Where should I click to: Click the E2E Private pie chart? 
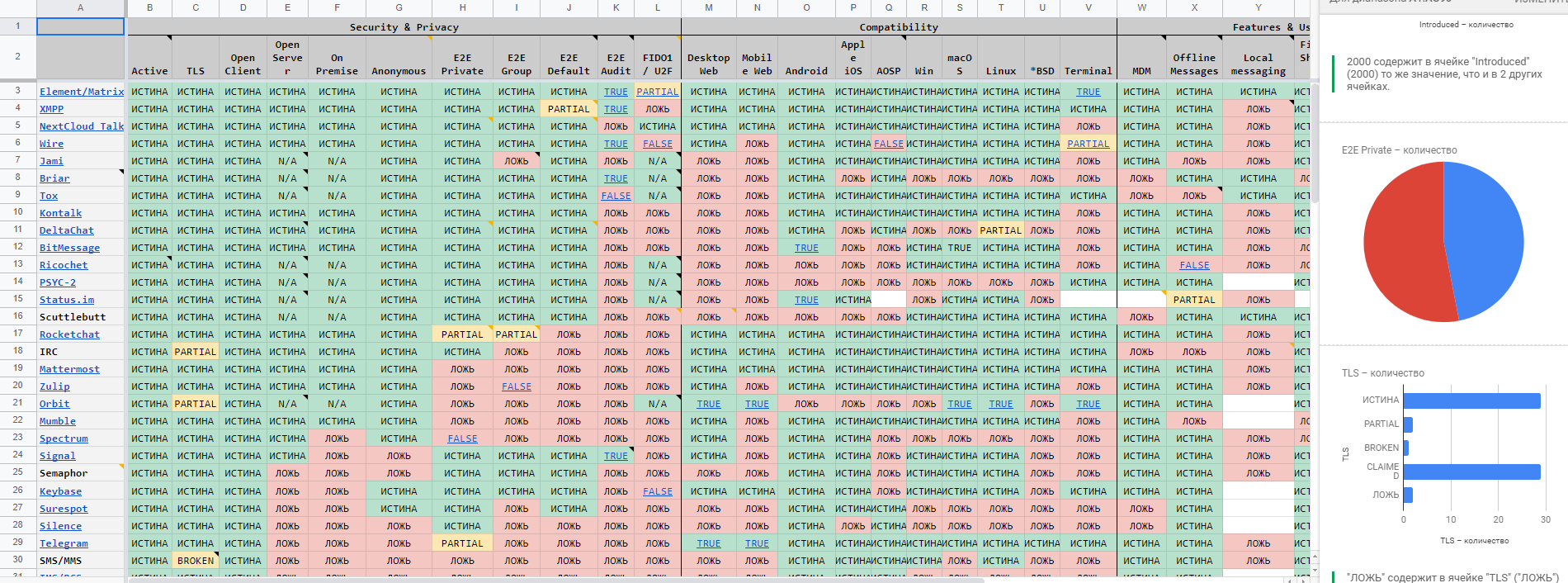tap(1443, 241)
